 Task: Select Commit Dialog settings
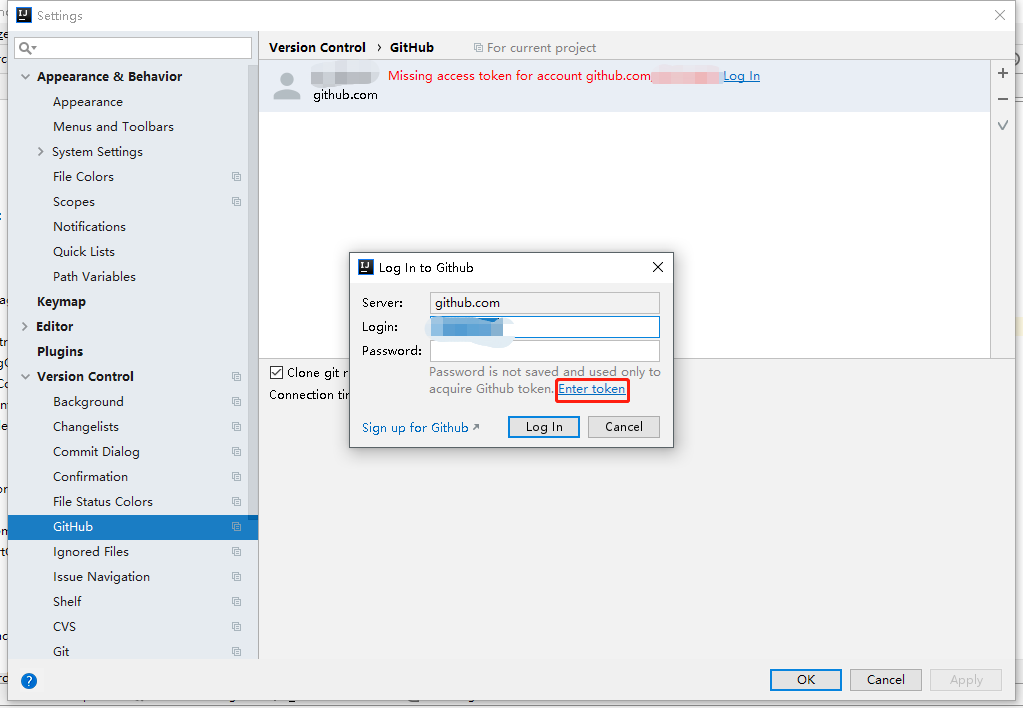pos(97,452)
